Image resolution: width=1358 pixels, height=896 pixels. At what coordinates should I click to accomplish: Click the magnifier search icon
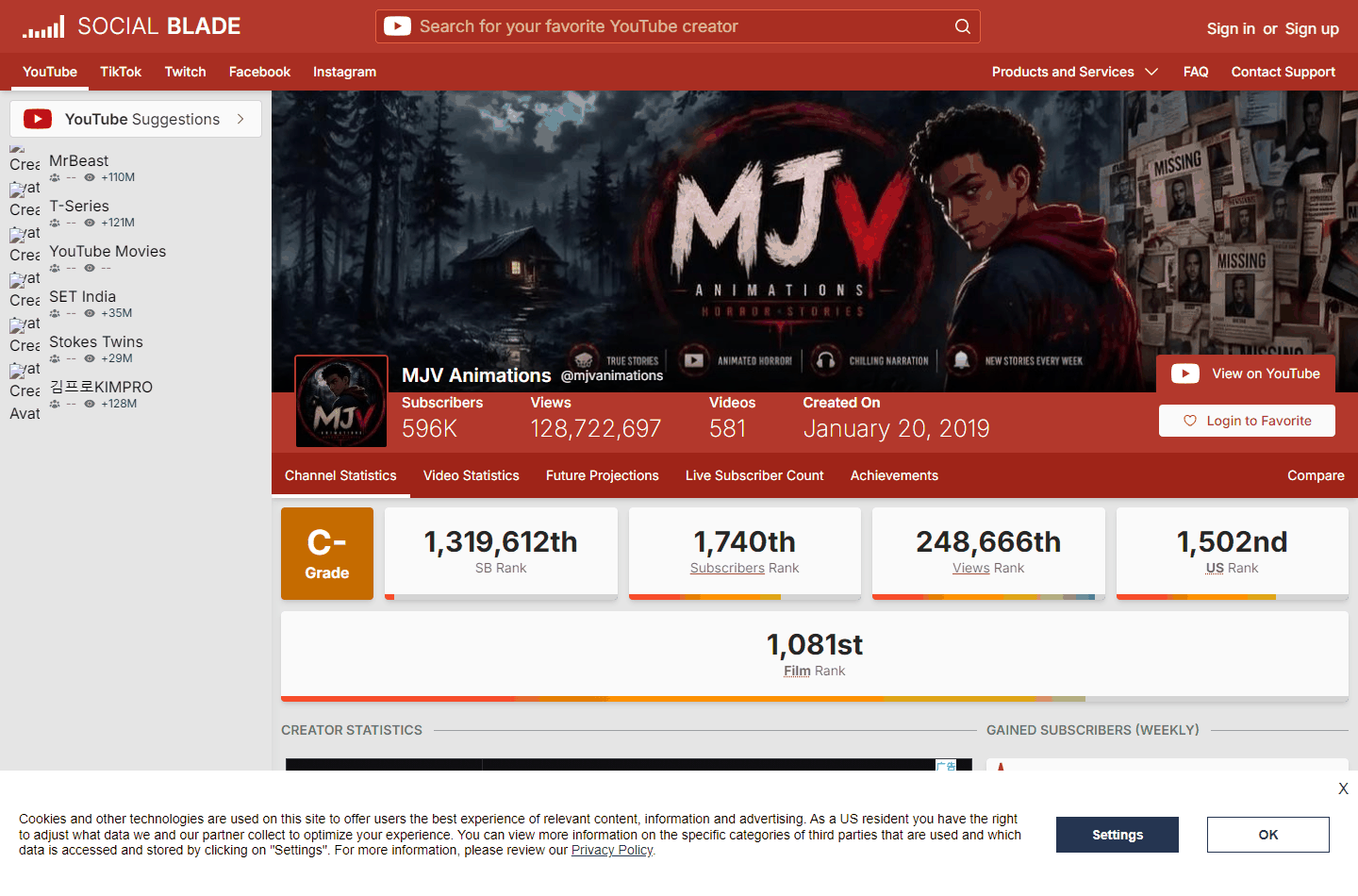[x=962, y=26]
